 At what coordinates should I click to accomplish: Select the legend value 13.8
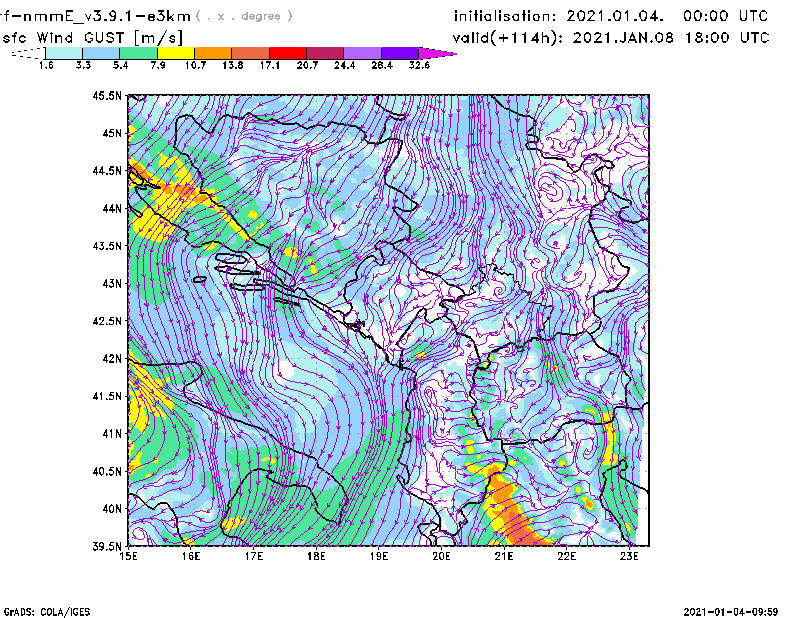233,65
